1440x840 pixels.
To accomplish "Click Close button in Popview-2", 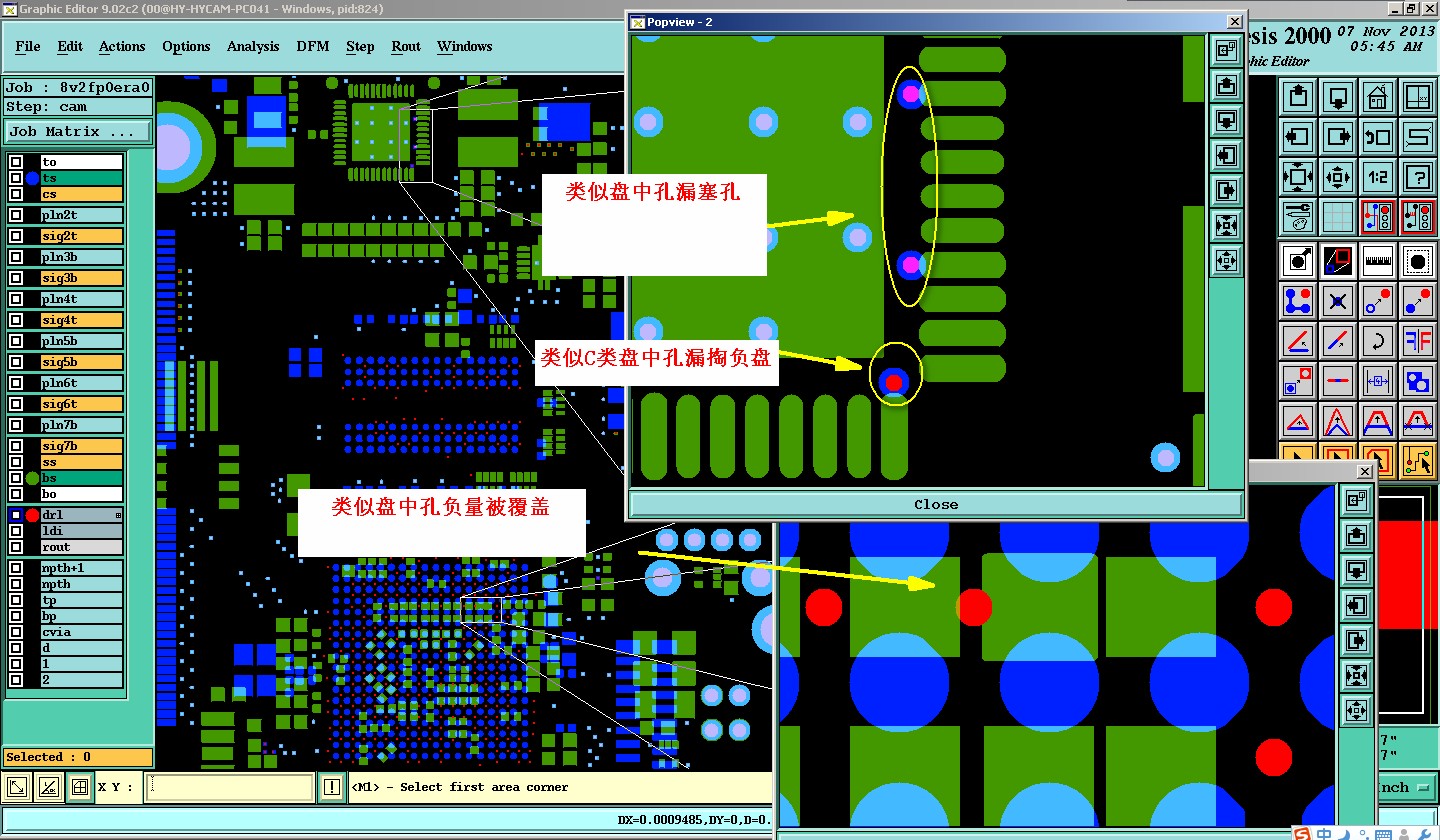I will tap(936, 505).
